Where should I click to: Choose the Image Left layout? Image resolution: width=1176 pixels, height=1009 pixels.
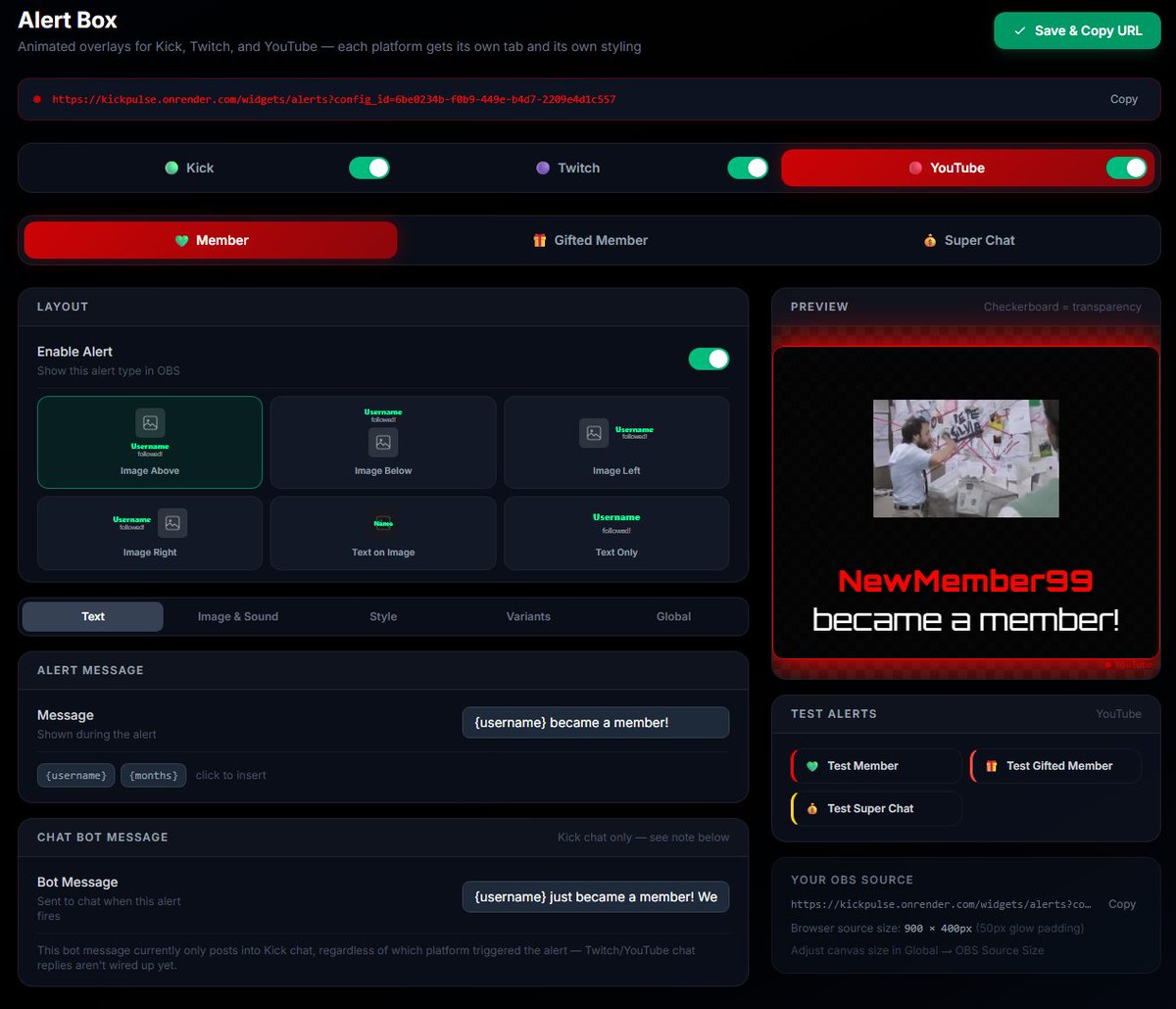click(x=616, y=442)
